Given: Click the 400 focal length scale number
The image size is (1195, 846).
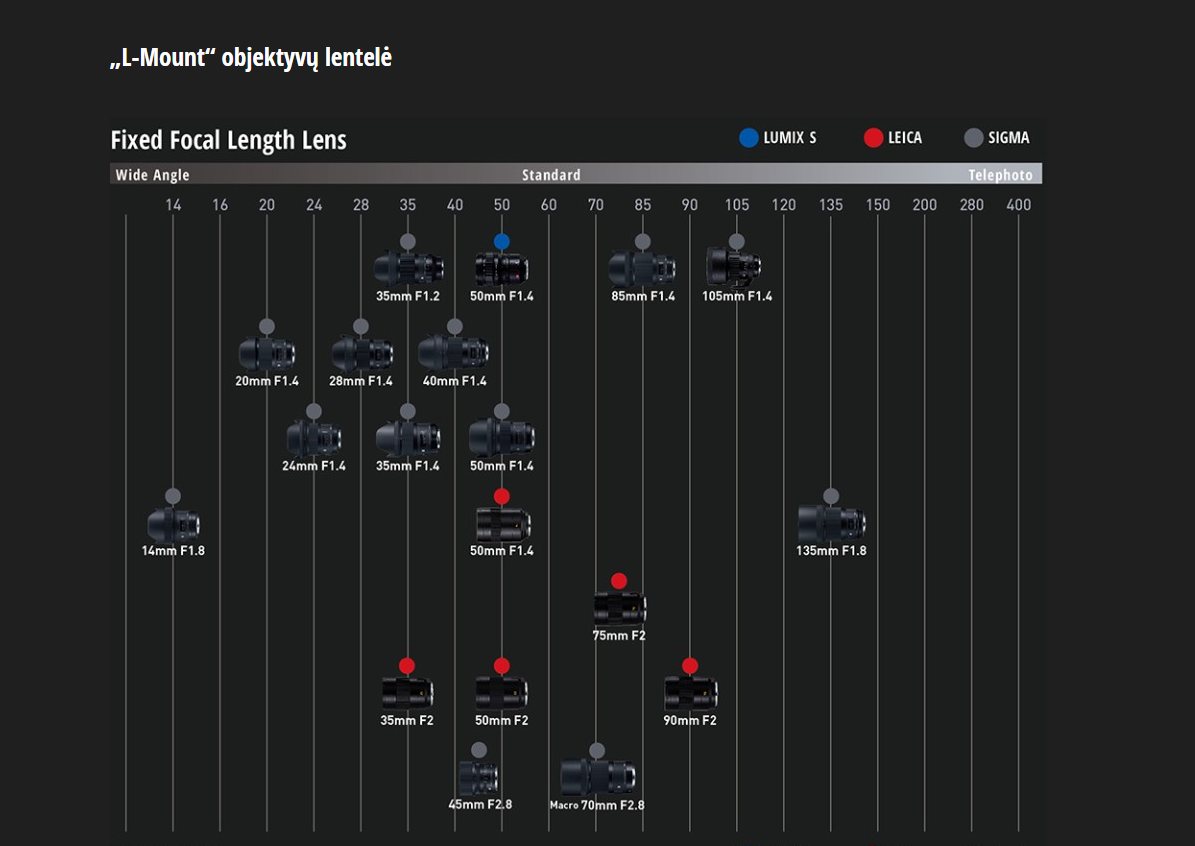Looking at the screenshot, I should [1018, 205].
